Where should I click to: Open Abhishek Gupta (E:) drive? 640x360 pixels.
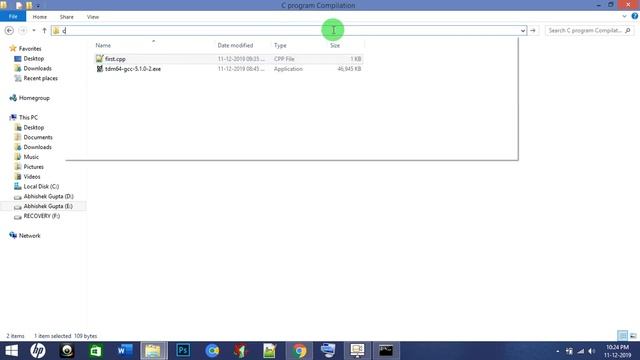pyautogui.click(x=48, y=206)
